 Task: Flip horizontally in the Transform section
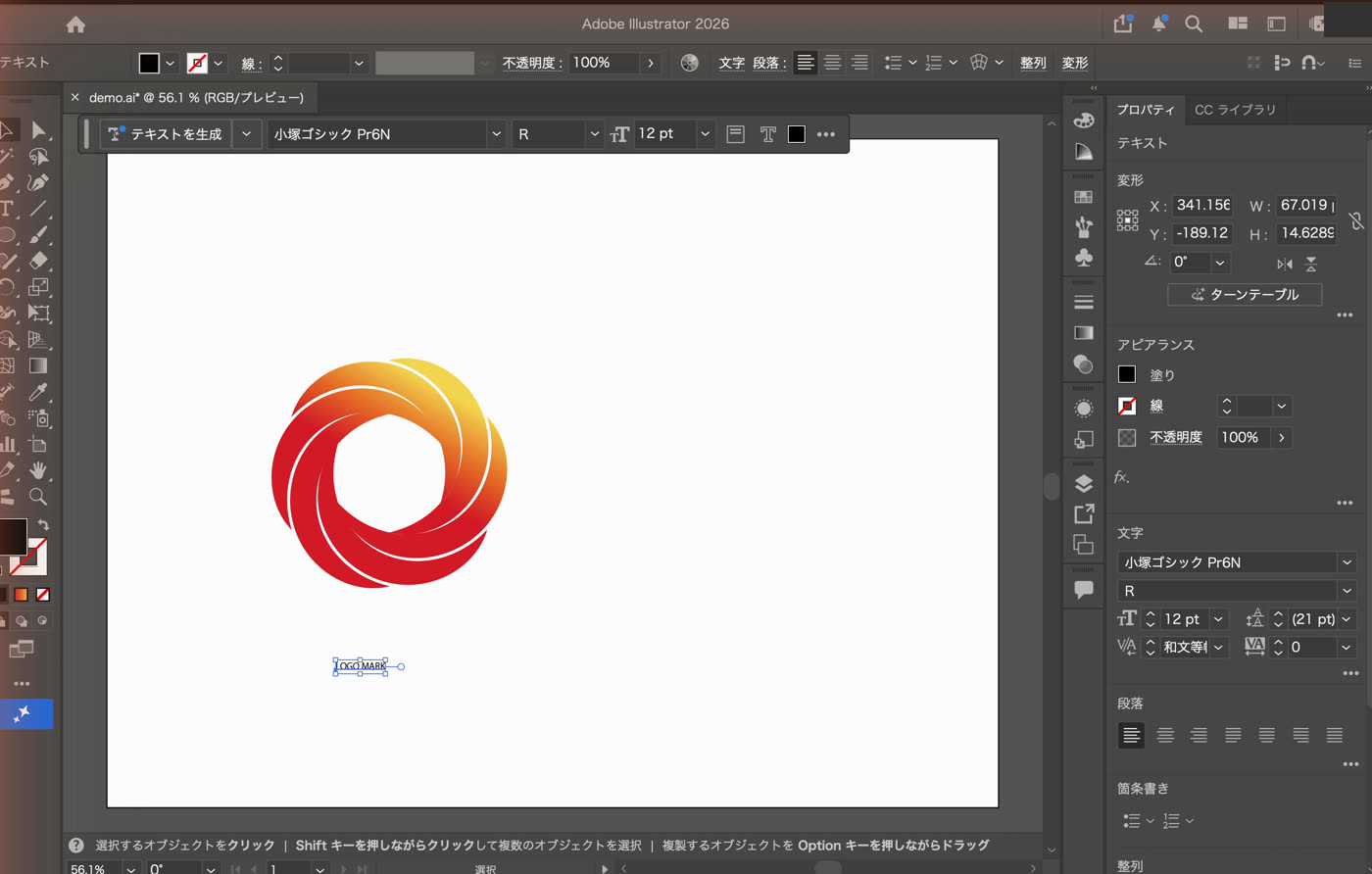tap(1284, 264)
